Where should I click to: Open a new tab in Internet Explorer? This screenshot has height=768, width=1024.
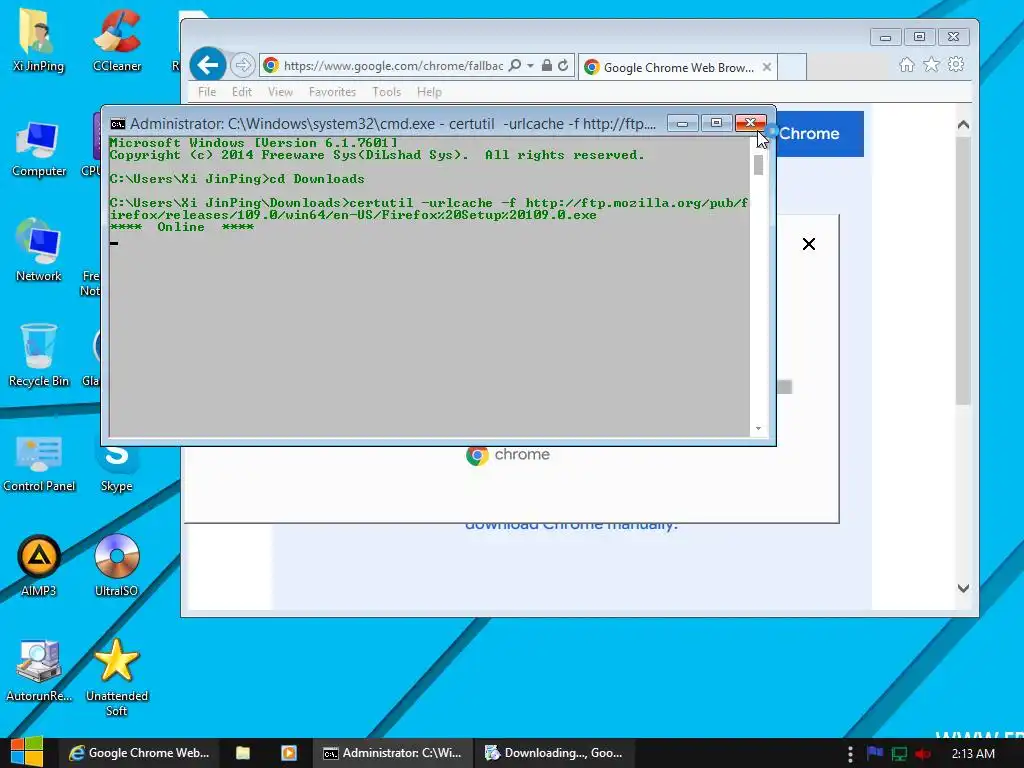coord(792,67)
